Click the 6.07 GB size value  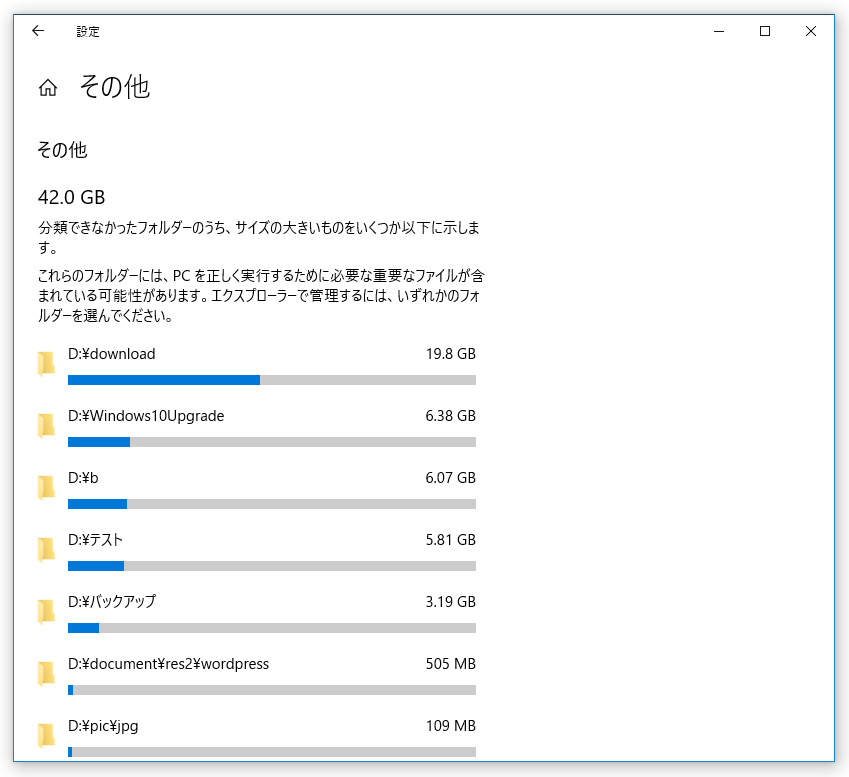pyautogui.click(x=450, y=478)
